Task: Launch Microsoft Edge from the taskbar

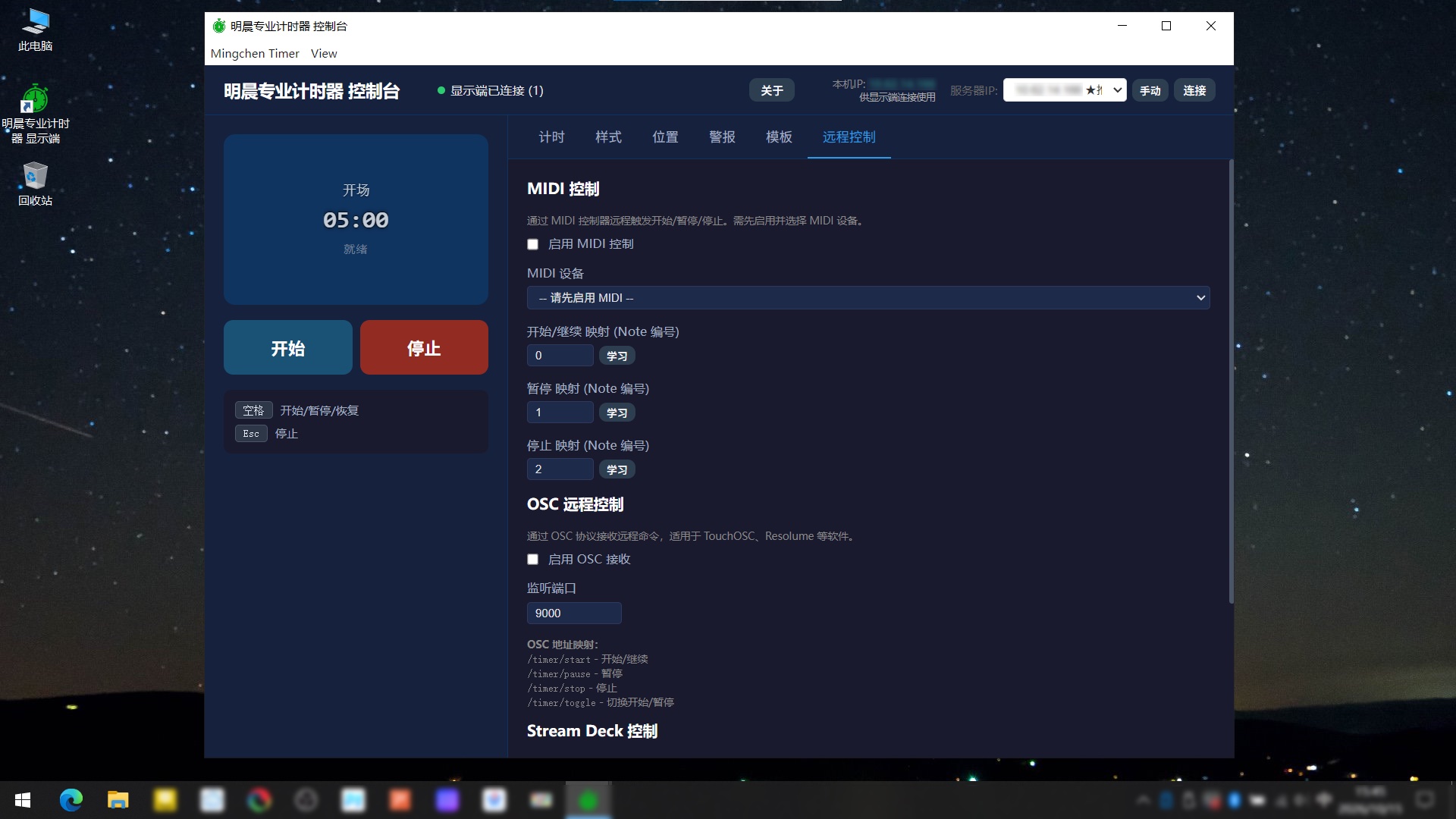Action: [x=71, y=800]
